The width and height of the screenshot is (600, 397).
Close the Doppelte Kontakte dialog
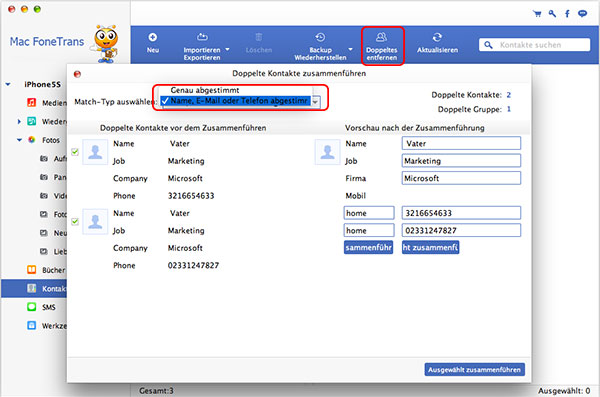77,74
